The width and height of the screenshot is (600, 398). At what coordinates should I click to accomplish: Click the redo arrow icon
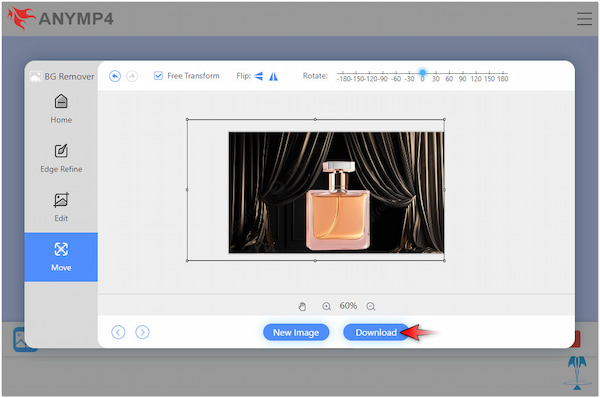(132, 76)
